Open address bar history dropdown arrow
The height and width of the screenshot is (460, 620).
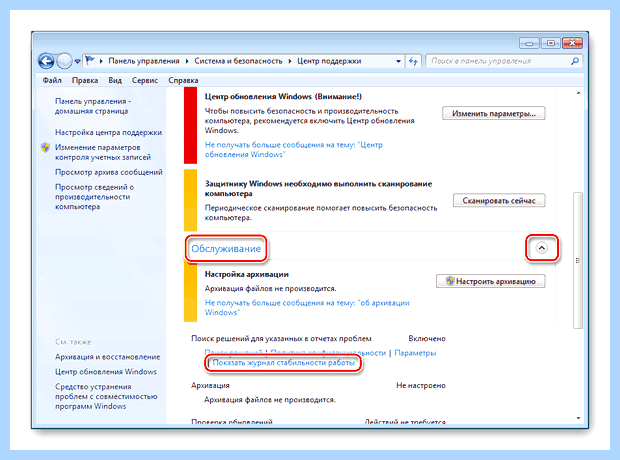(399, 61)
